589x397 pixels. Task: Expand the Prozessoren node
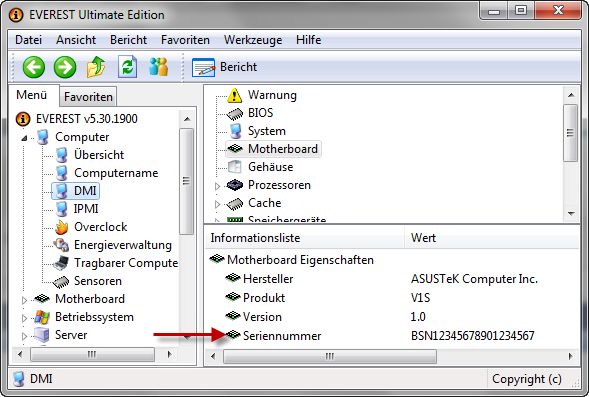(x=217, y=186)
